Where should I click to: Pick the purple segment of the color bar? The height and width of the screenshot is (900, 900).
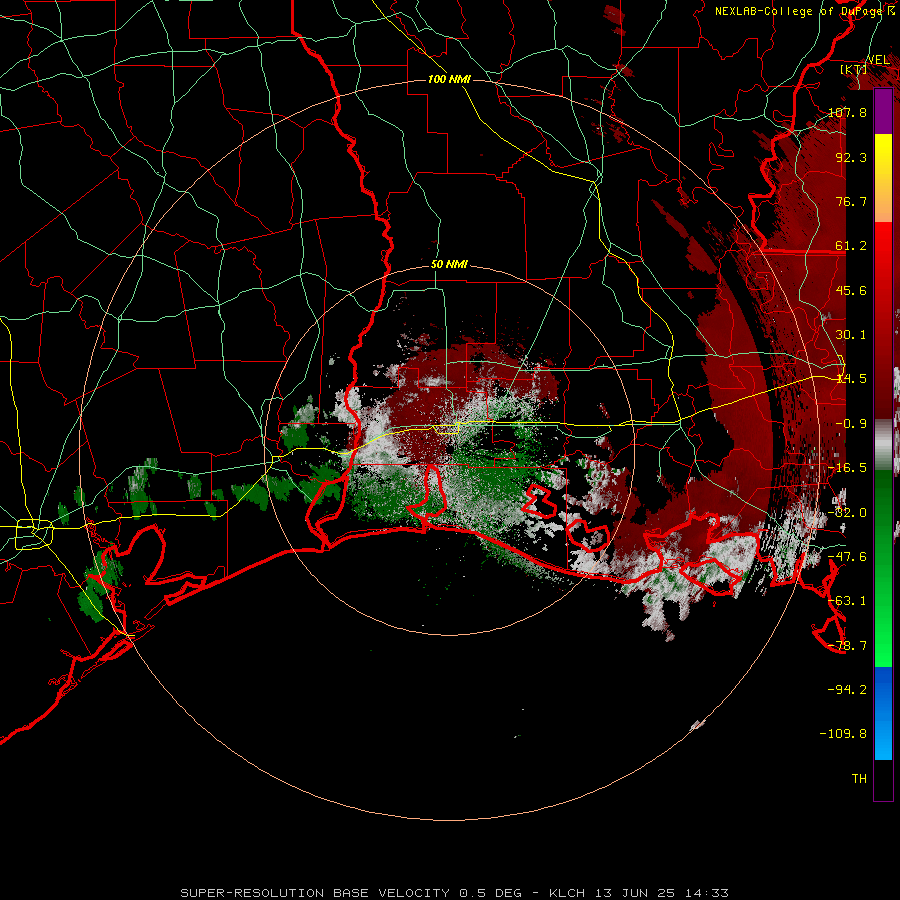(883, 111)
